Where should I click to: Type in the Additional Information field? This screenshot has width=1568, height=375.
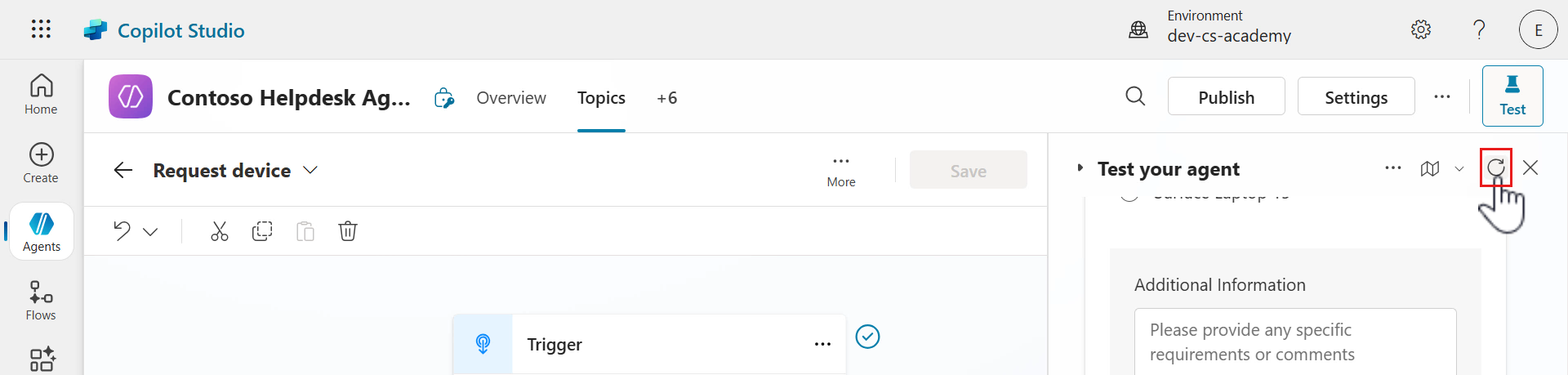point(1294,342)
